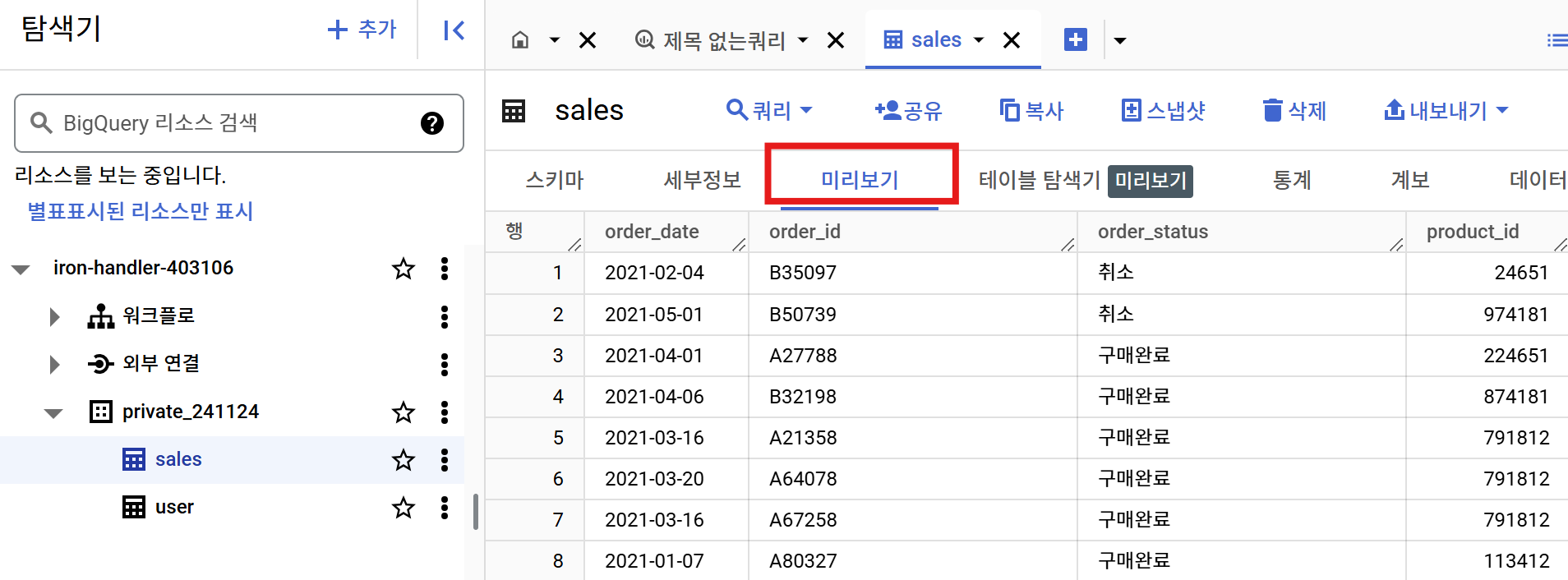Collapse the explorer panel with the arrow icon
1568x580 pixels.
pos(454,30)
